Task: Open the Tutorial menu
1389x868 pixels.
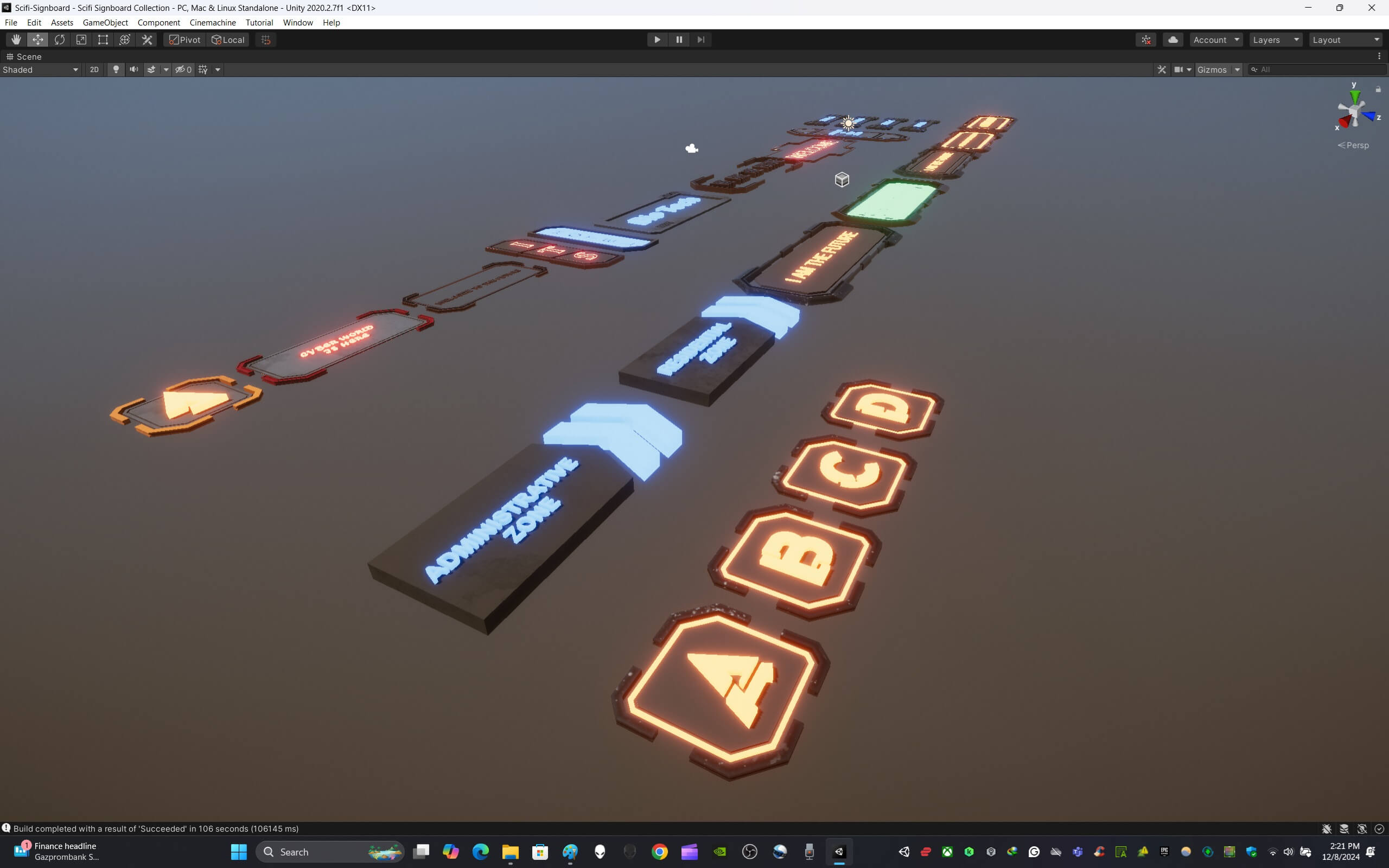Action: [259, 22]
